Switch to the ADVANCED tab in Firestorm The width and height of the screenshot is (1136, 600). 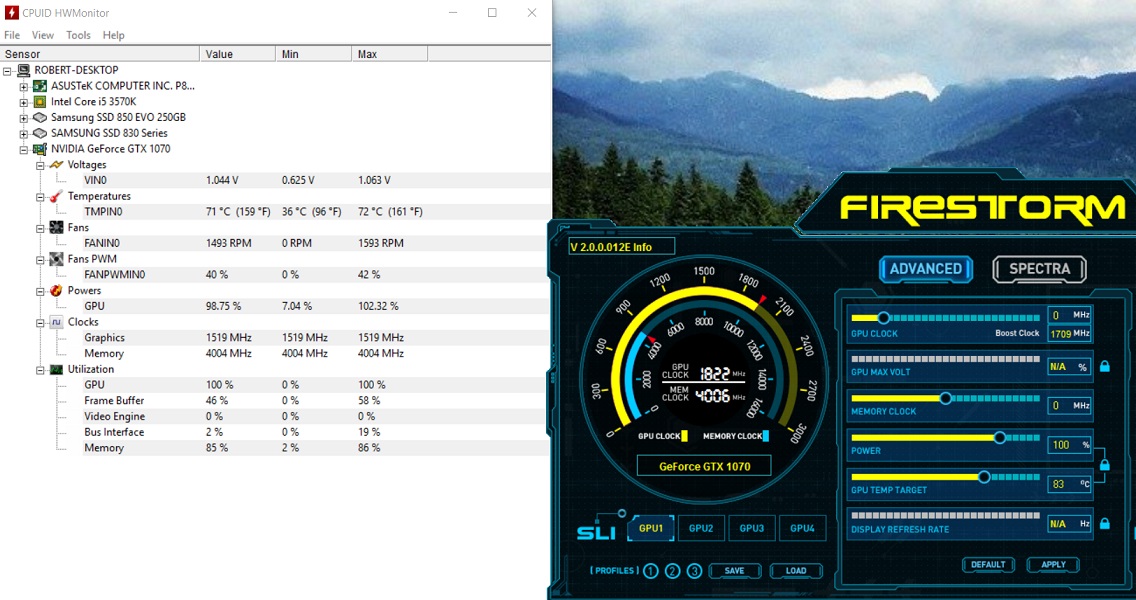pos(926,269)
